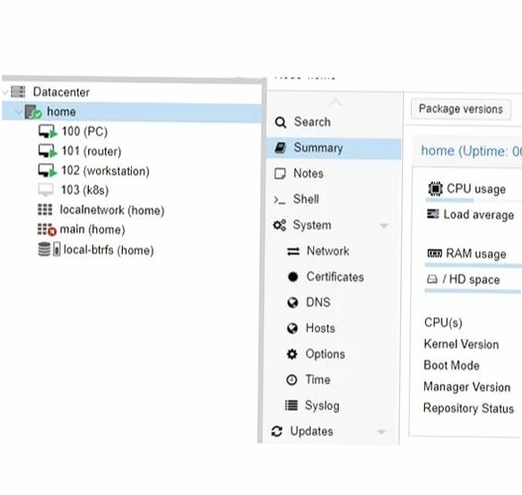Click the Options gear icon
The height and width of the screenshot is (495, 522).
[x=292, y=354]
